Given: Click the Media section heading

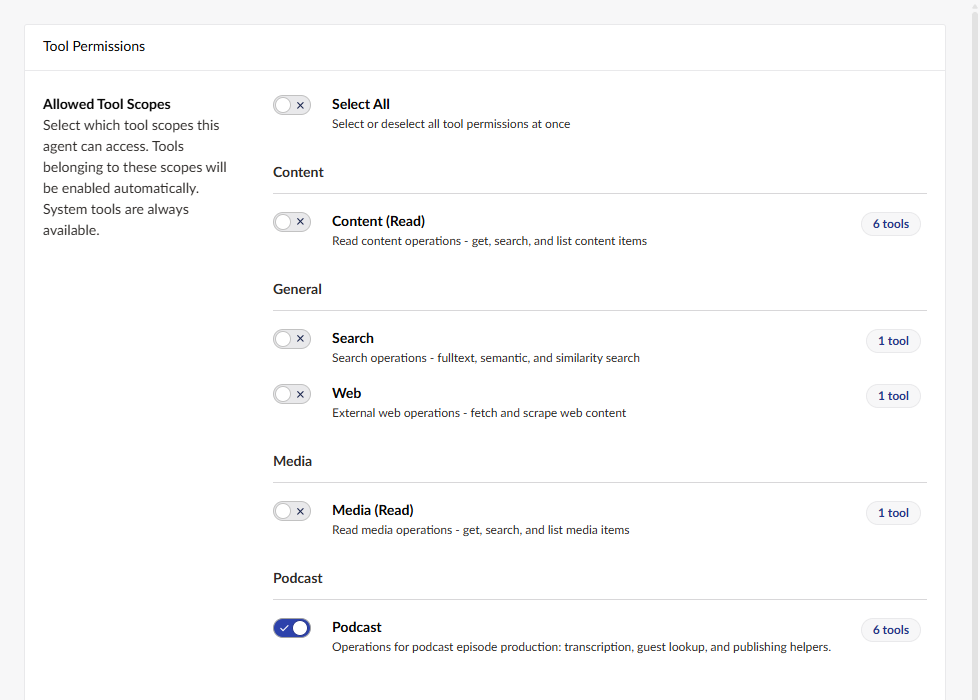Looking at the screenshot, I should [x=292, y=461].
